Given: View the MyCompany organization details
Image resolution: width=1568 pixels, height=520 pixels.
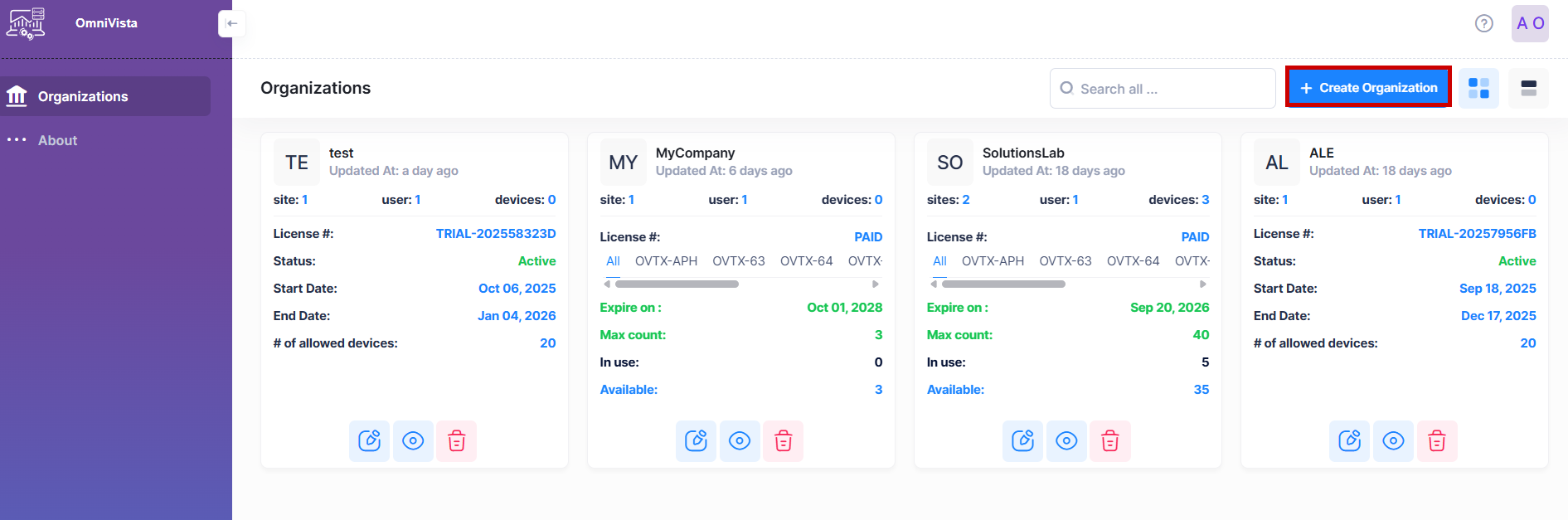Looking at the screenshot, I should (740, 440).
